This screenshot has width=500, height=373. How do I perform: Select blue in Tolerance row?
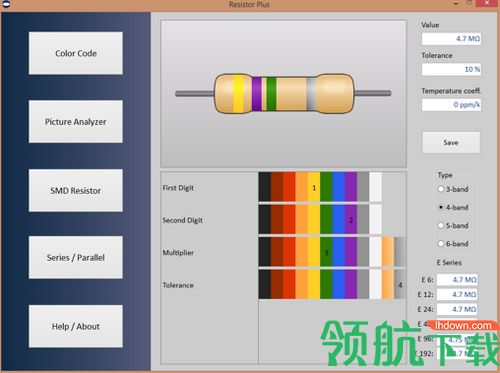(x=339, y=284)
